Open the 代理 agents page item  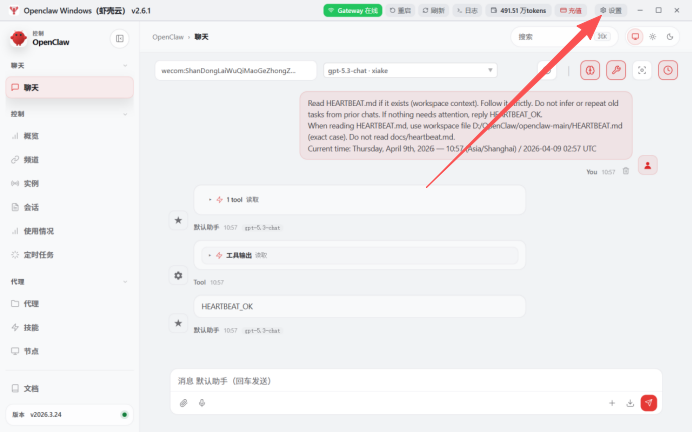coord(69,304)
